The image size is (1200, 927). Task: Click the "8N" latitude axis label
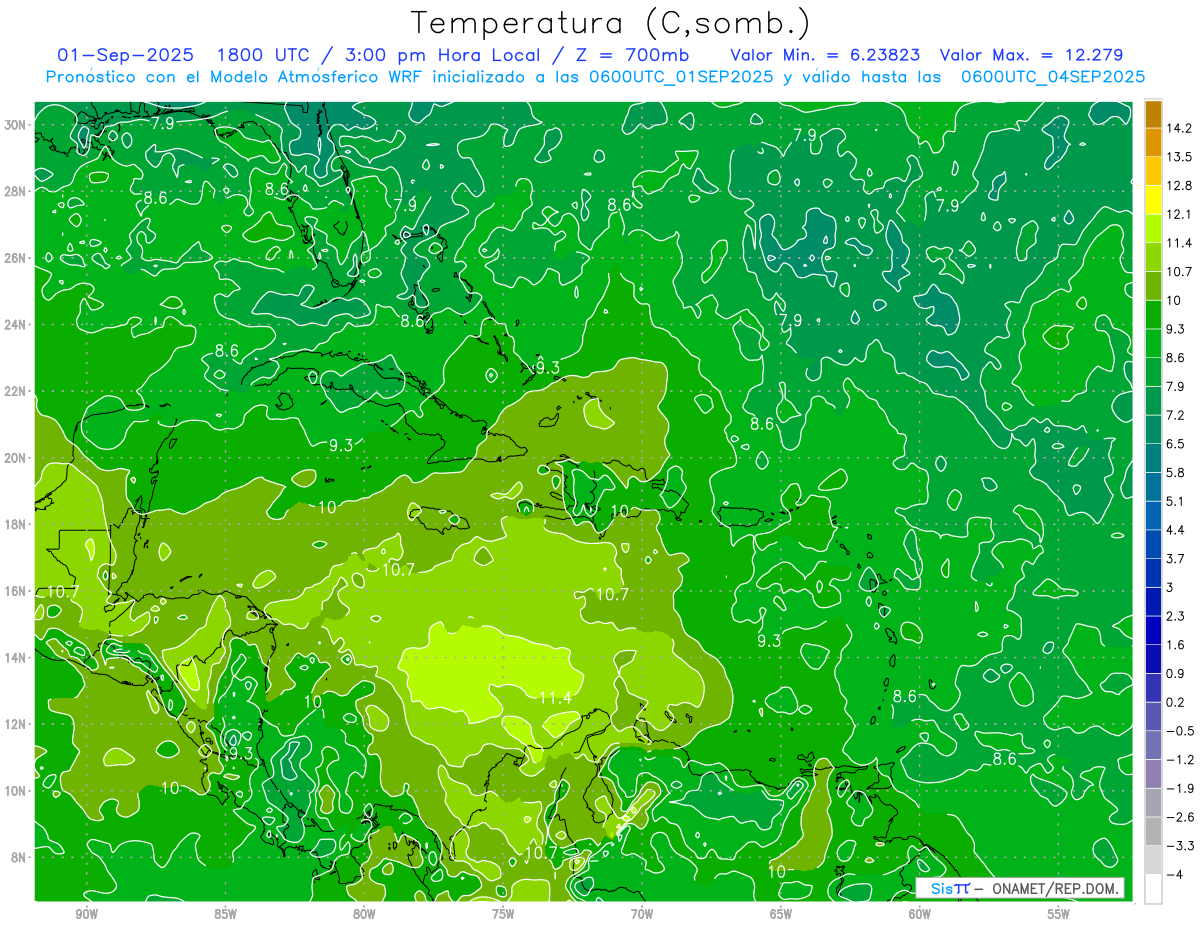pyautogui.click(x=19, y=857)
